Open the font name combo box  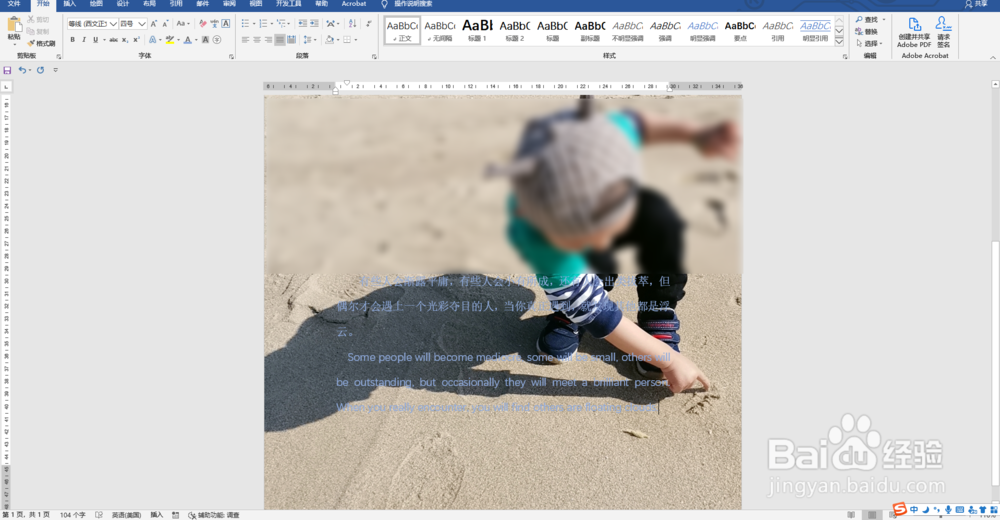pyautogui.click(x=93, y=24)
